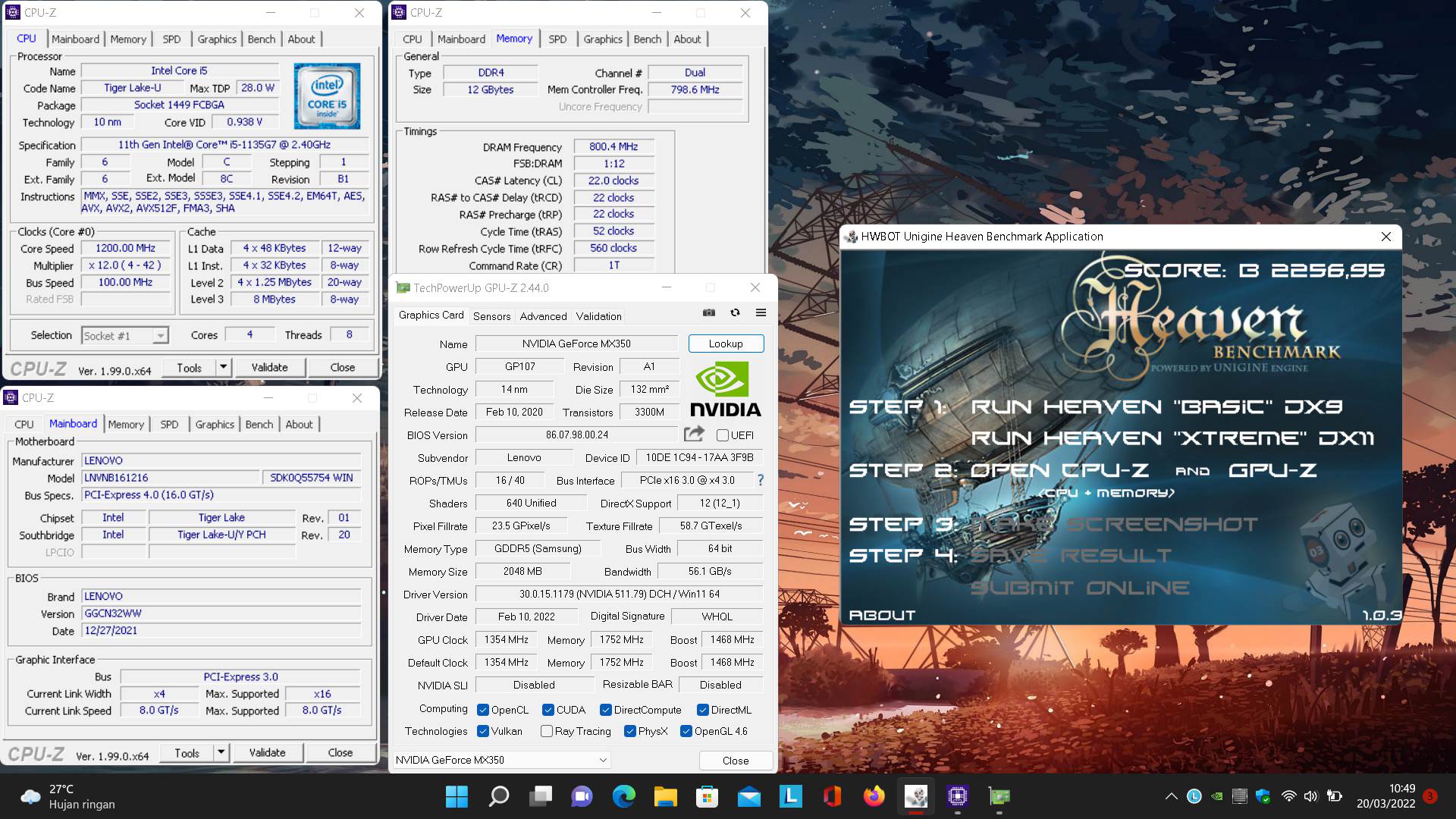The width and height of the screenshot is (1456, 819).
Task: Open Office from the taskbar
Action: click(832, 796)
